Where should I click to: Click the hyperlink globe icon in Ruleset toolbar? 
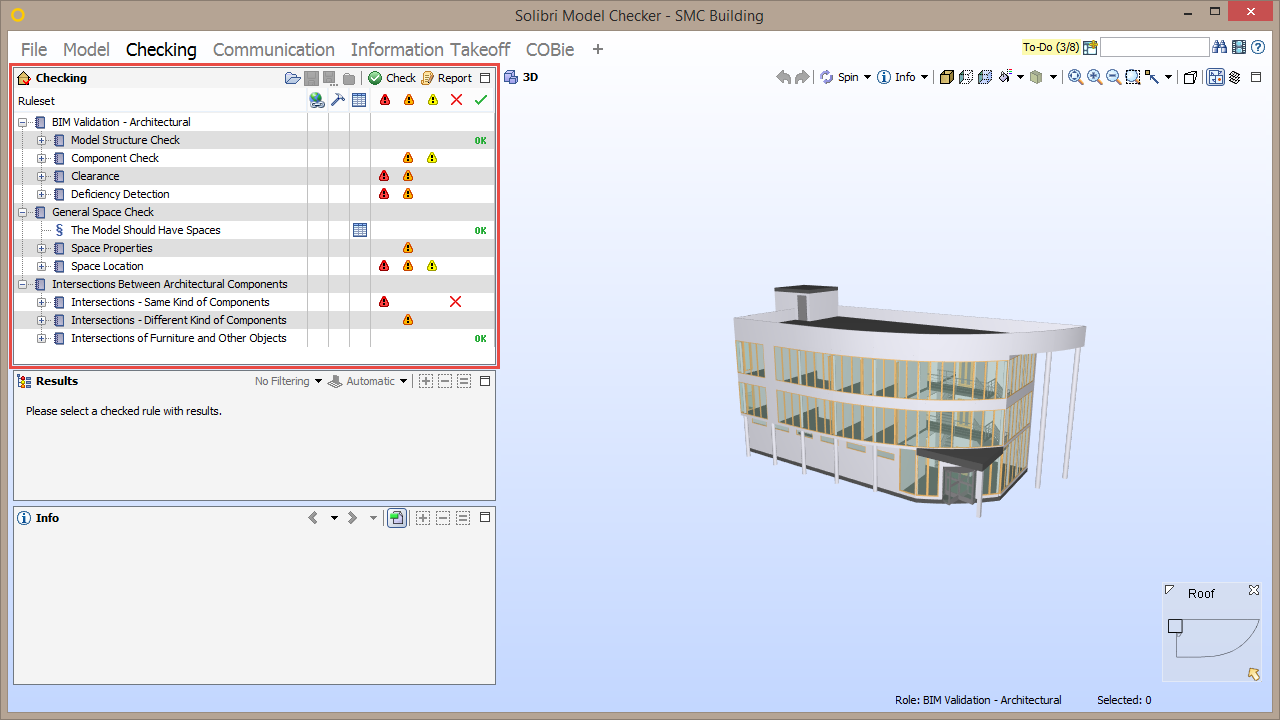[x=317, y=100]
